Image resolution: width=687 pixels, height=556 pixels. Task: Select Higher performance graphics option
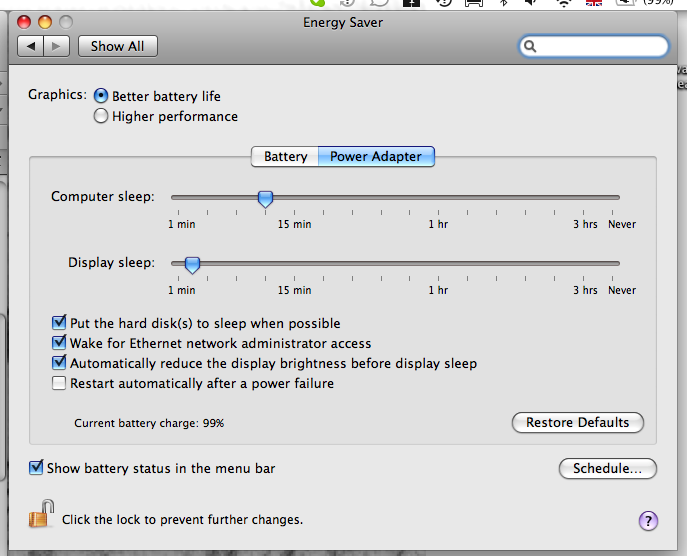click(101, 116)
